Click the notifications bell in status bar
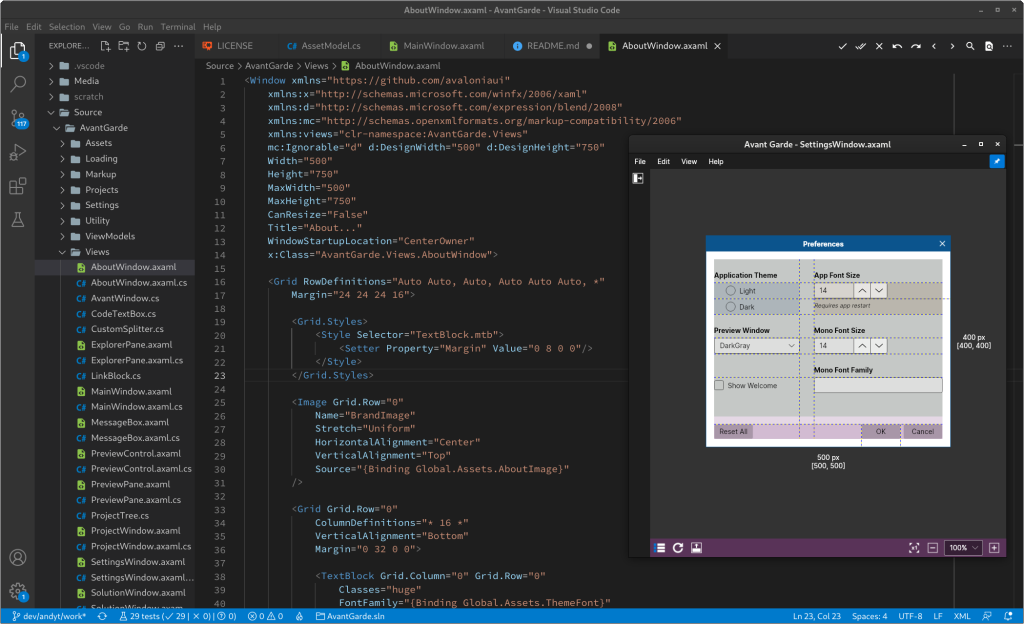This screenshot has width=1024, height=624. (1008, 616)
